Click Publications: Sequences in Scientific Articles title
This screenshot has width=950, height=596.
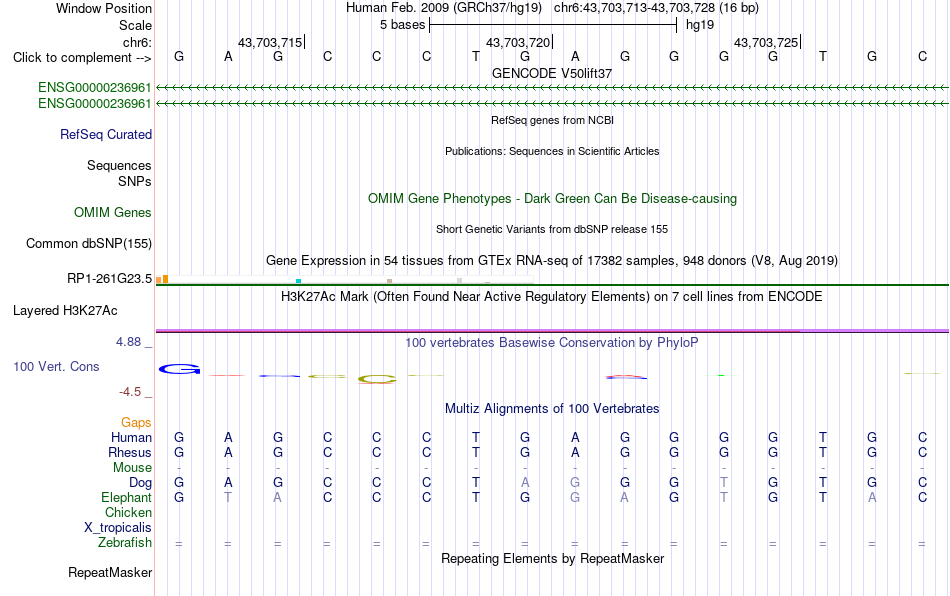pos(552,151)
